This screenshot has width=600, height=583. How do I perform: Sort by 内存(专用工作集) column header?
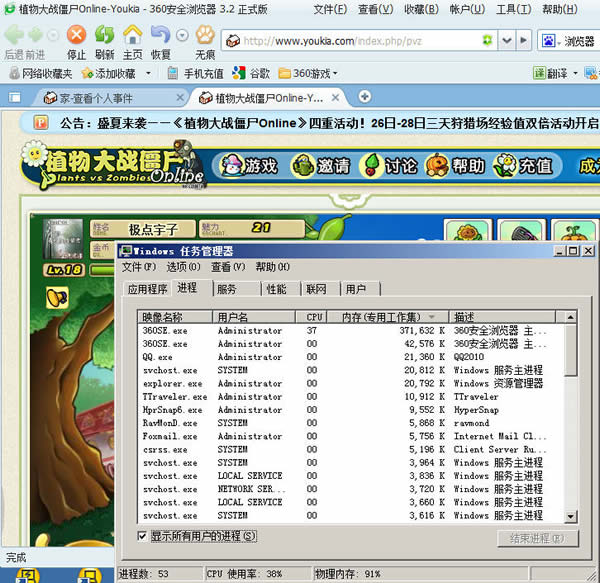point(388,317)
